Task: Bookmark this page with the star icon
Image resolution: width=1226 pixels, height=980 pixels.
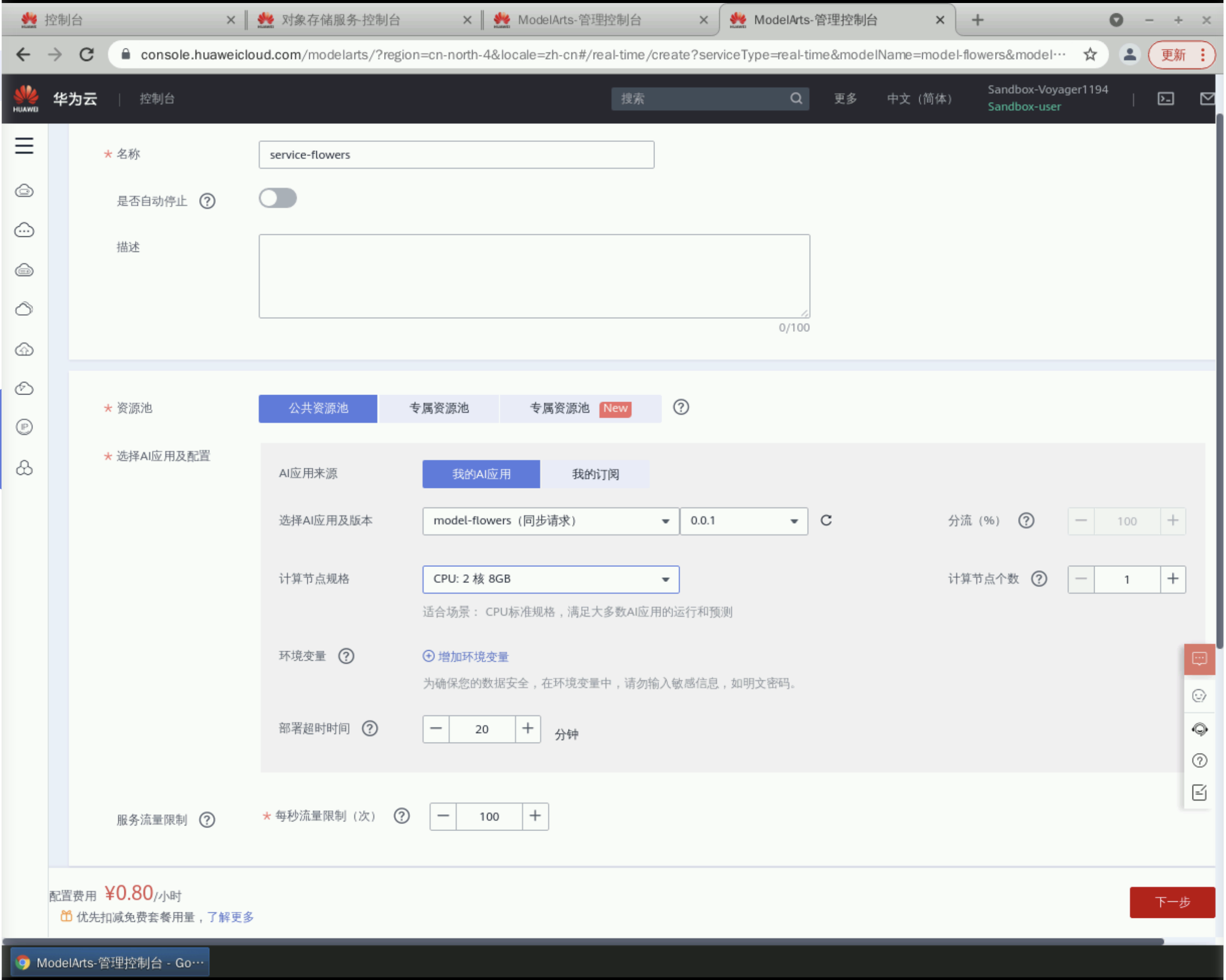Action: [1090, 55]
